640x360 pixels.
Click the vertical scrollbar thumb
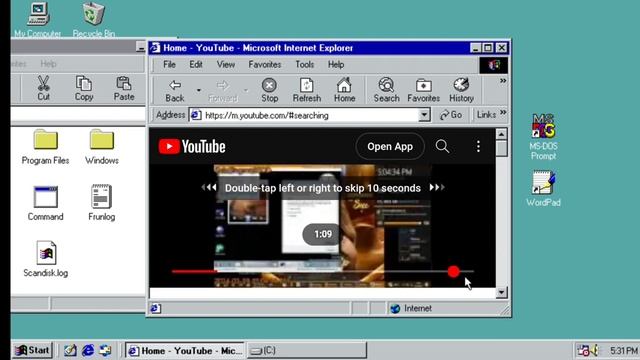(501, 148)
